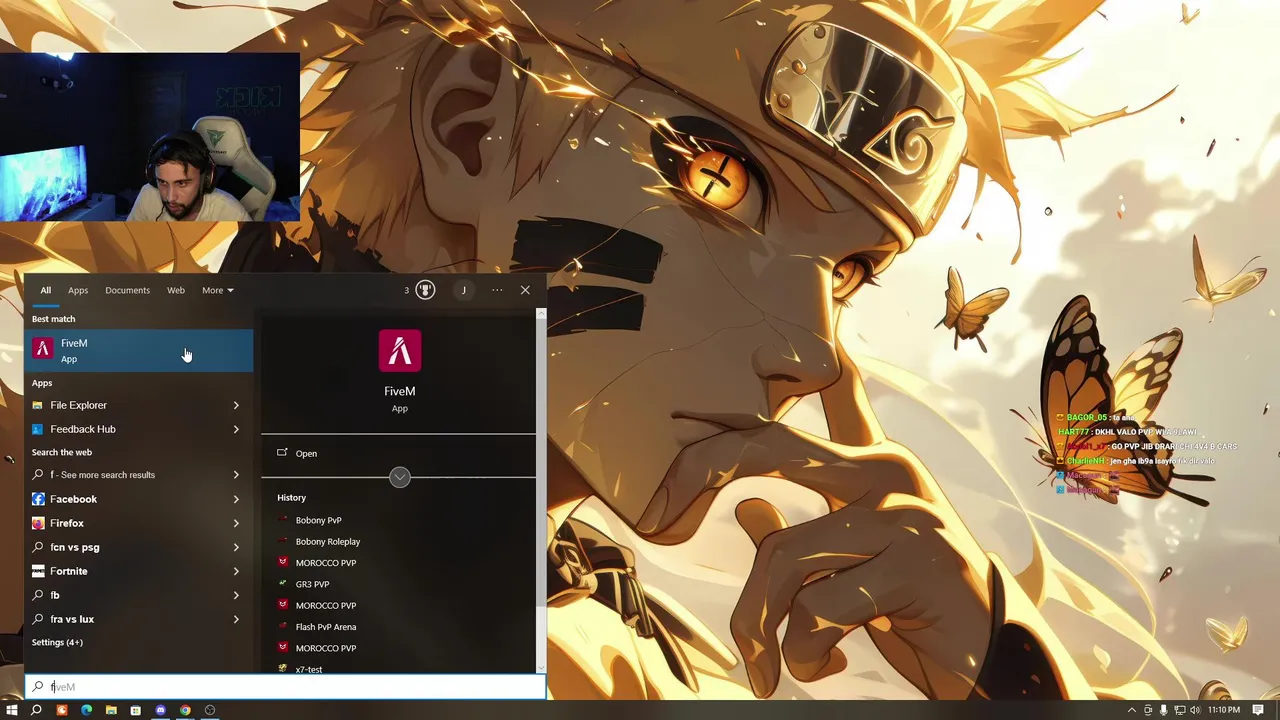Open the volume speaker tray icon
Screen dimensions: 1280x720
(x=1194, y=710)
